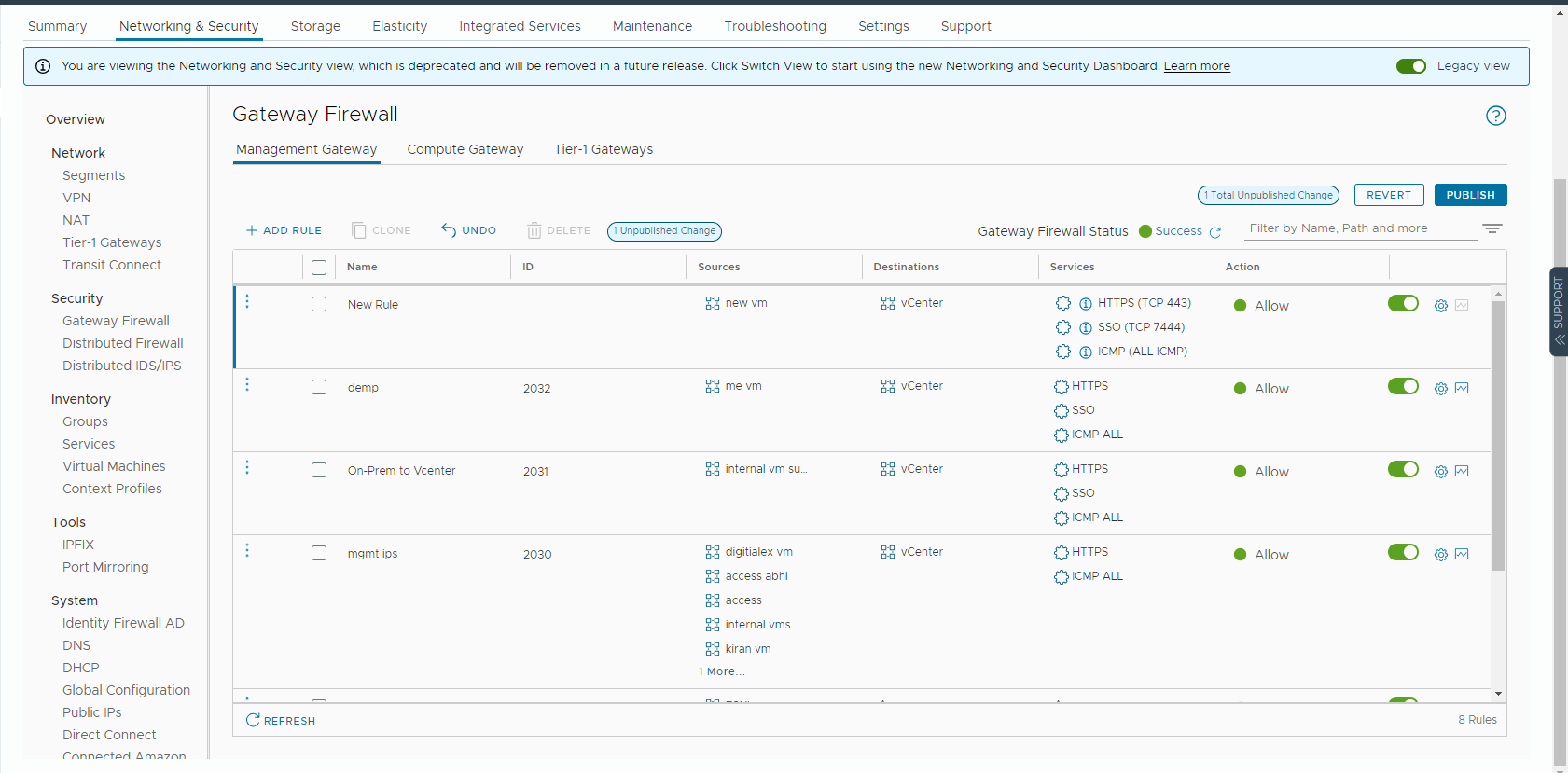
Task: Open the SUPPORT side panel expander
Action: 1558,311
